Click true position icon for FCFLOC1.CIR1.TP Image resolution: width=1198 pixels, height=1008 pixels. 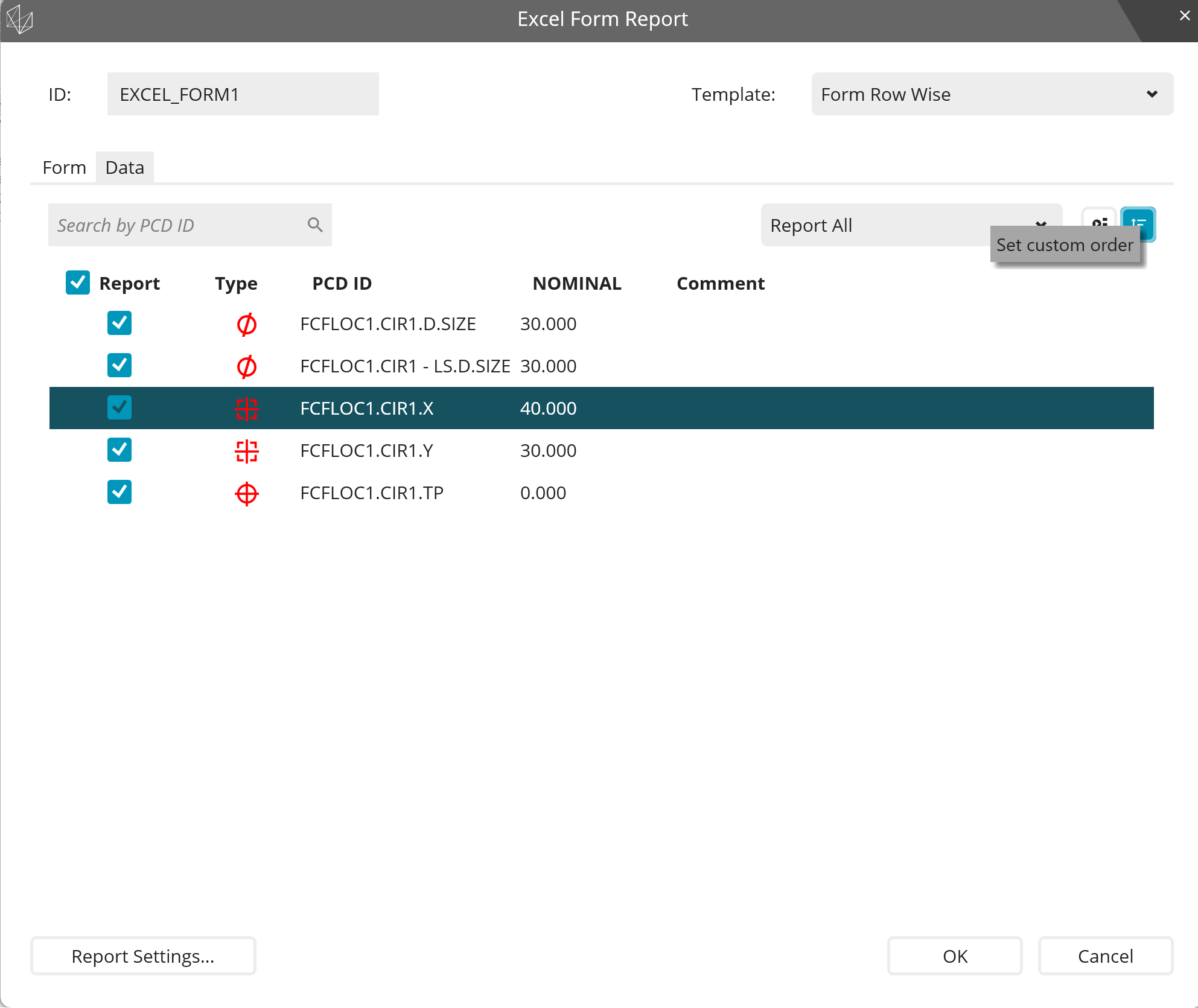point(246,493)
